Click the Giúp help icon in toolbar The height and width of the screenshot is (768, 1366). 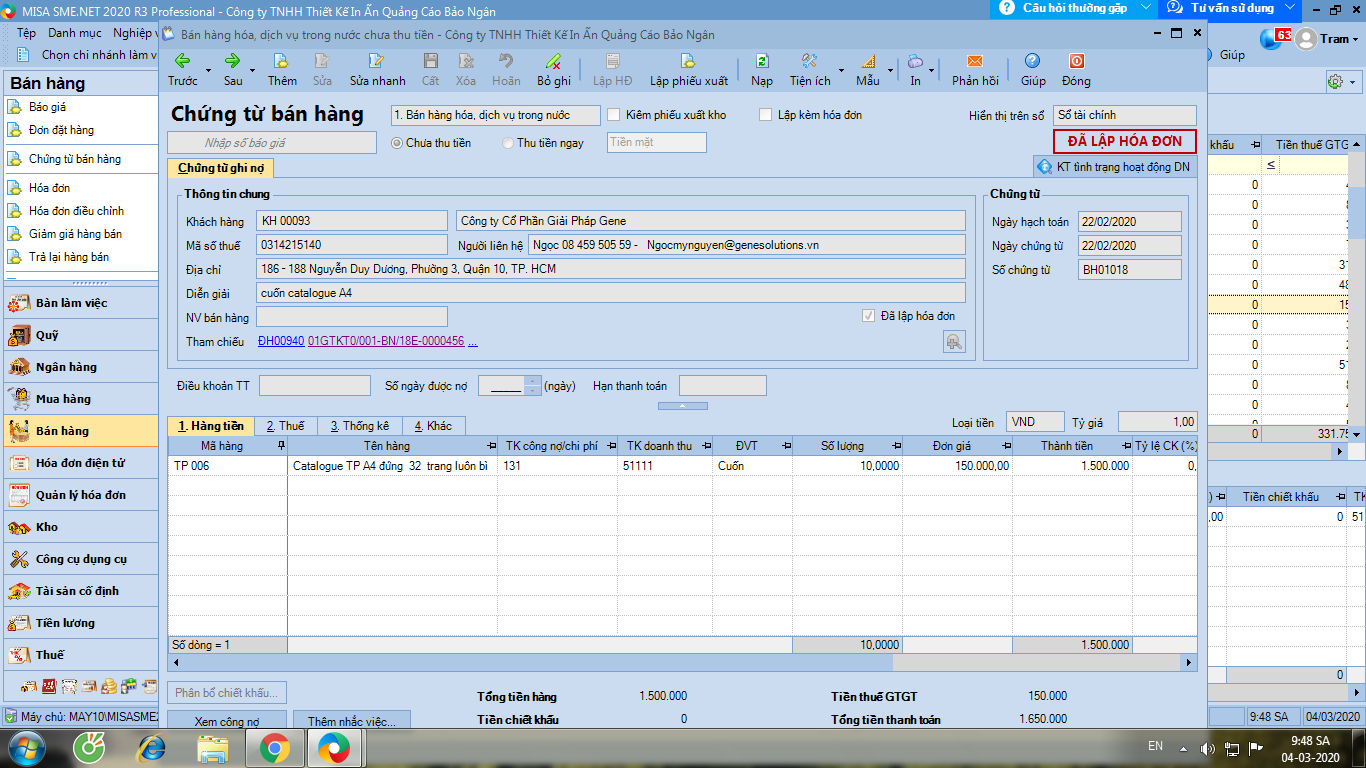point(1033,62)
